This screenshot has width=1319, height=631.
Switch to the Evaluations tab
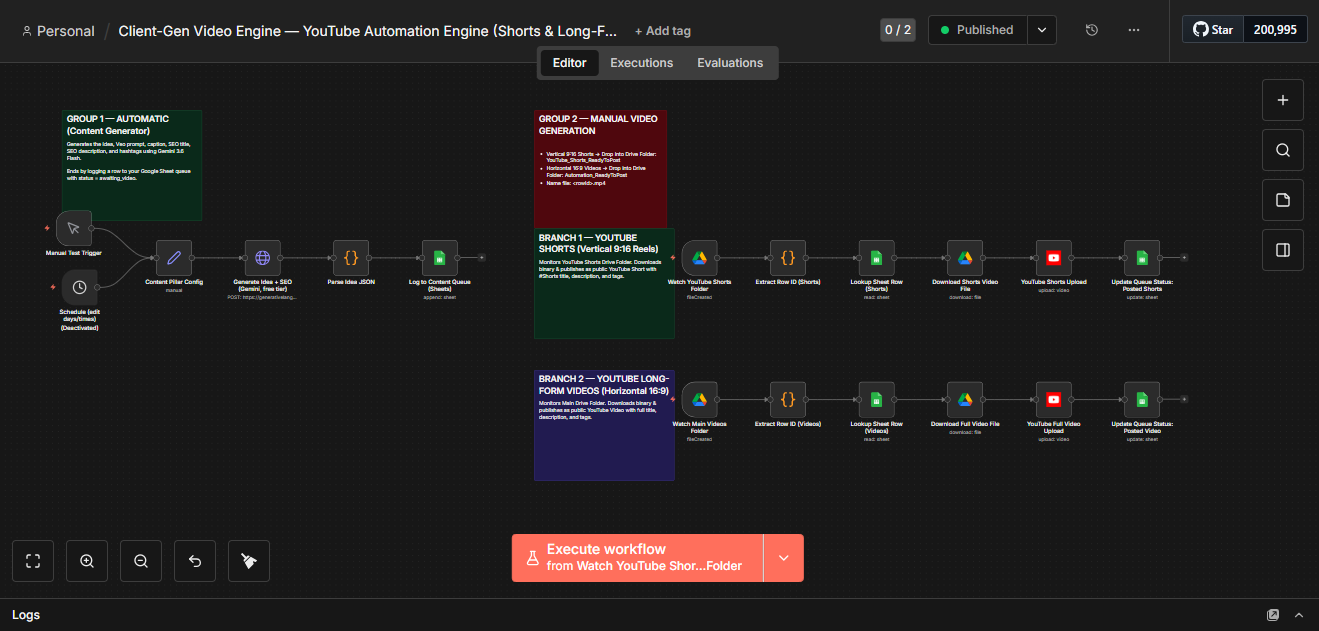pyautogui.click(x=730, y=63)
